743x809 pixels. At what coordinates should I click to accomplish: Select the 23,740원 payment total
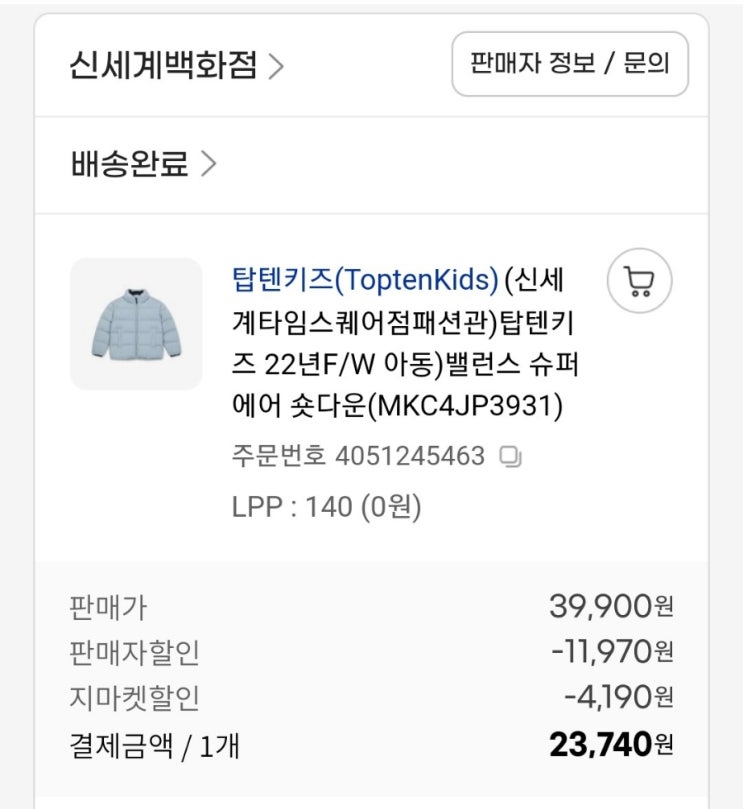(x=611, y=744)
